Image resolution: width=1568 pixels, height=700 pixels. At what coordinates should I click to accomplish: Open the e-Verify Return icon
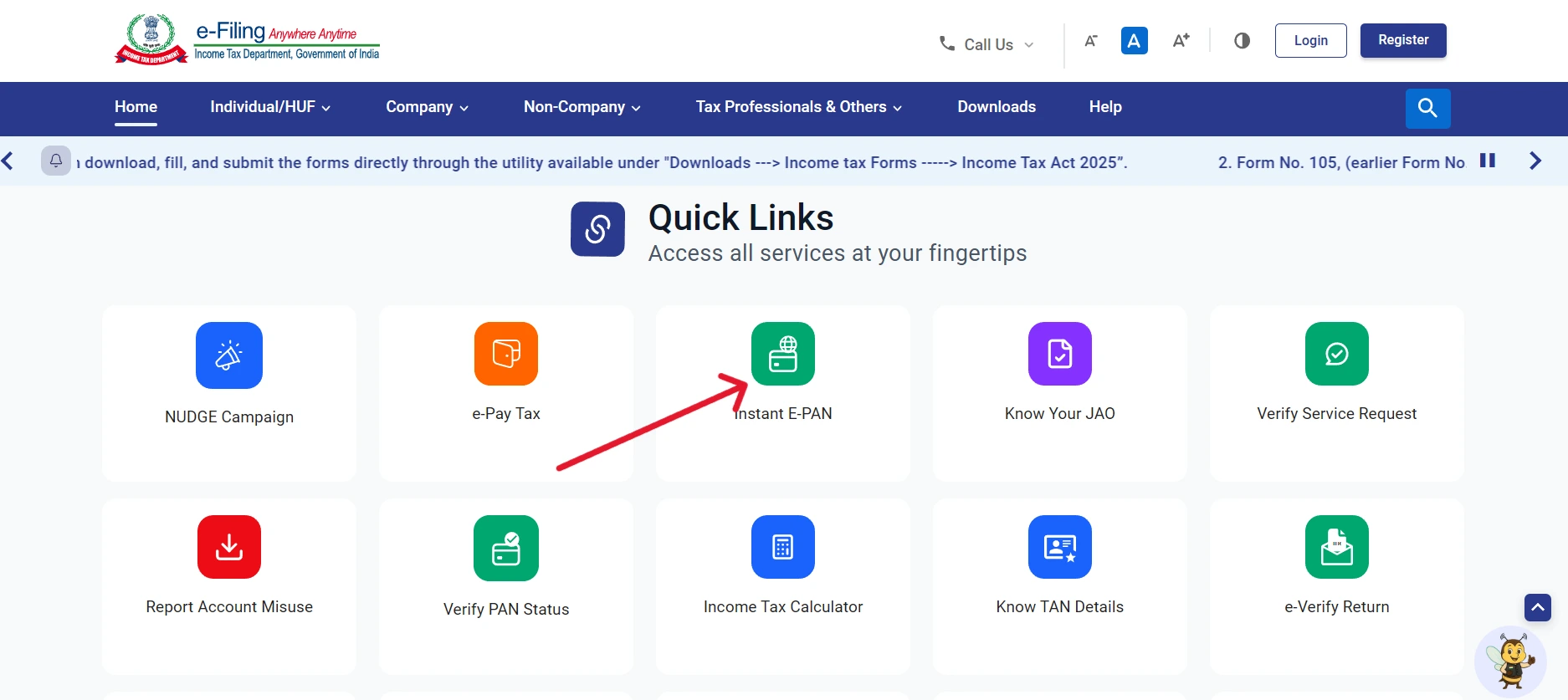[x=1336, y=547]
